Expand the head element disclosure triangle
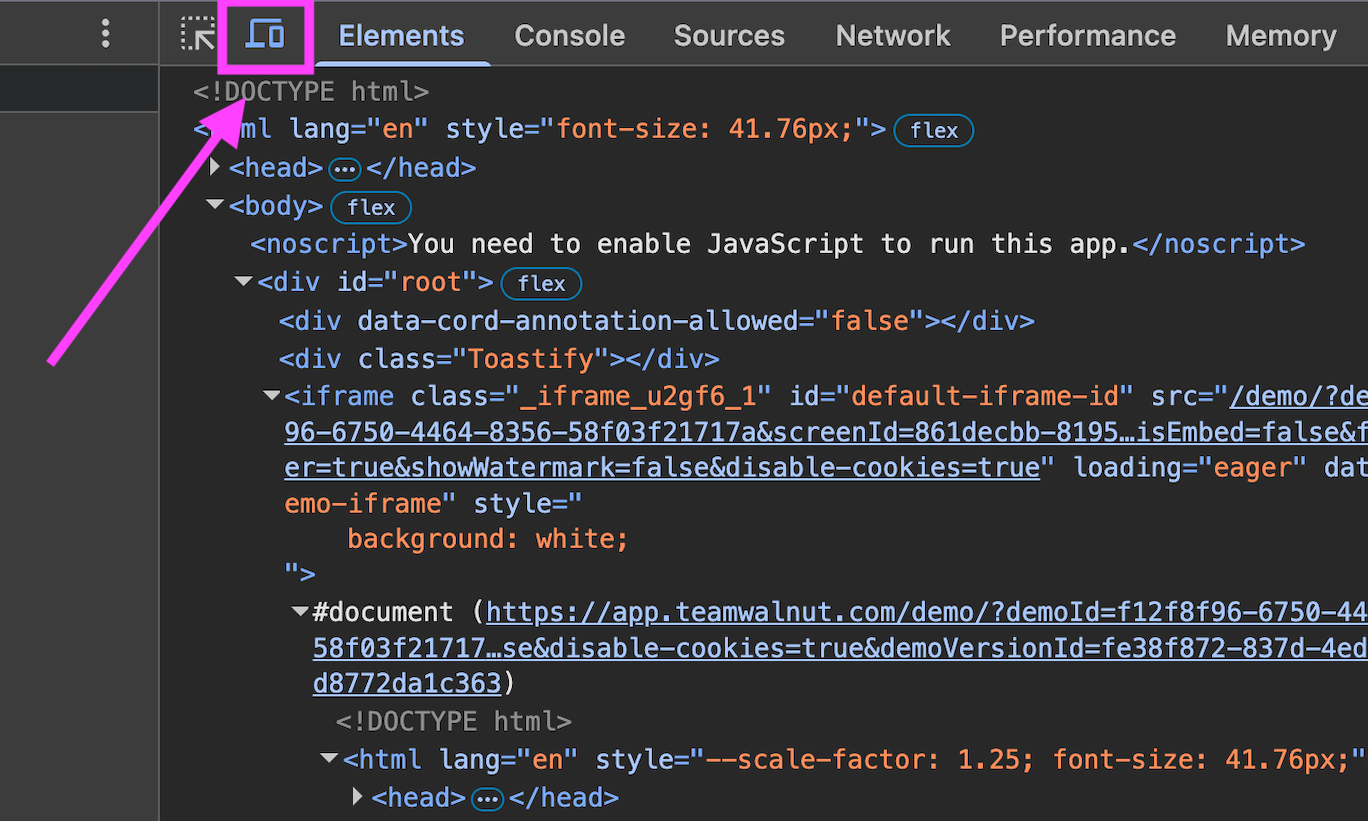Screen dimensions: 1368x821 (214, 167)
